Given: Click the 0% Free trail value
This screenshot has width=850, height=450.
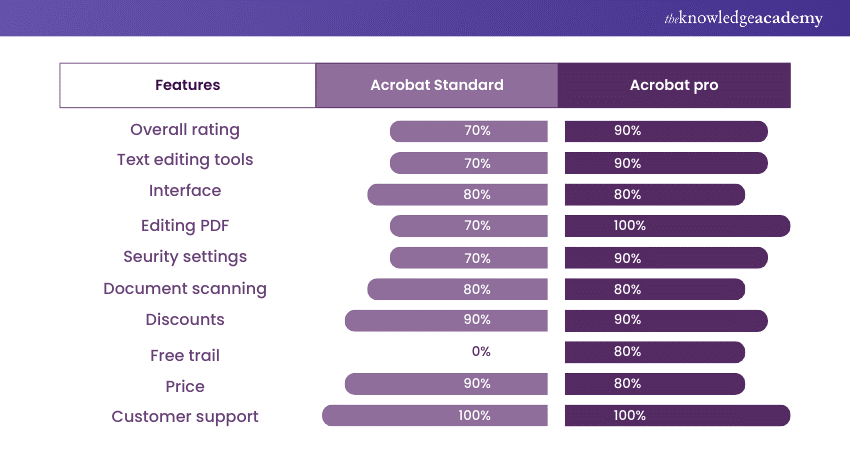Looking at the screenshot, I should click(x=481, y=352).
